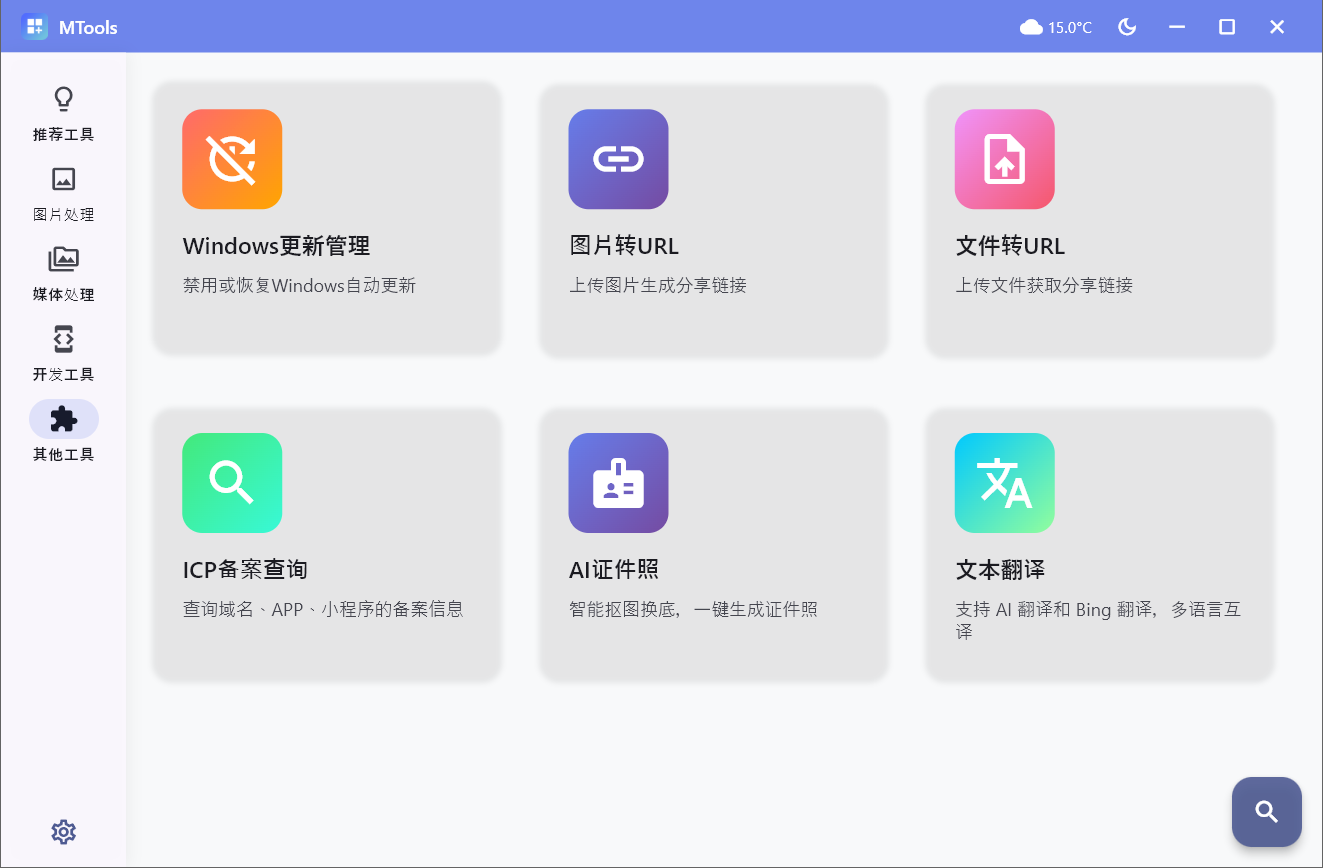The height and width of the screenshot is (868, 1323).
Task: Click the 15.0°C weather indicator
Action: point(1056,27)
